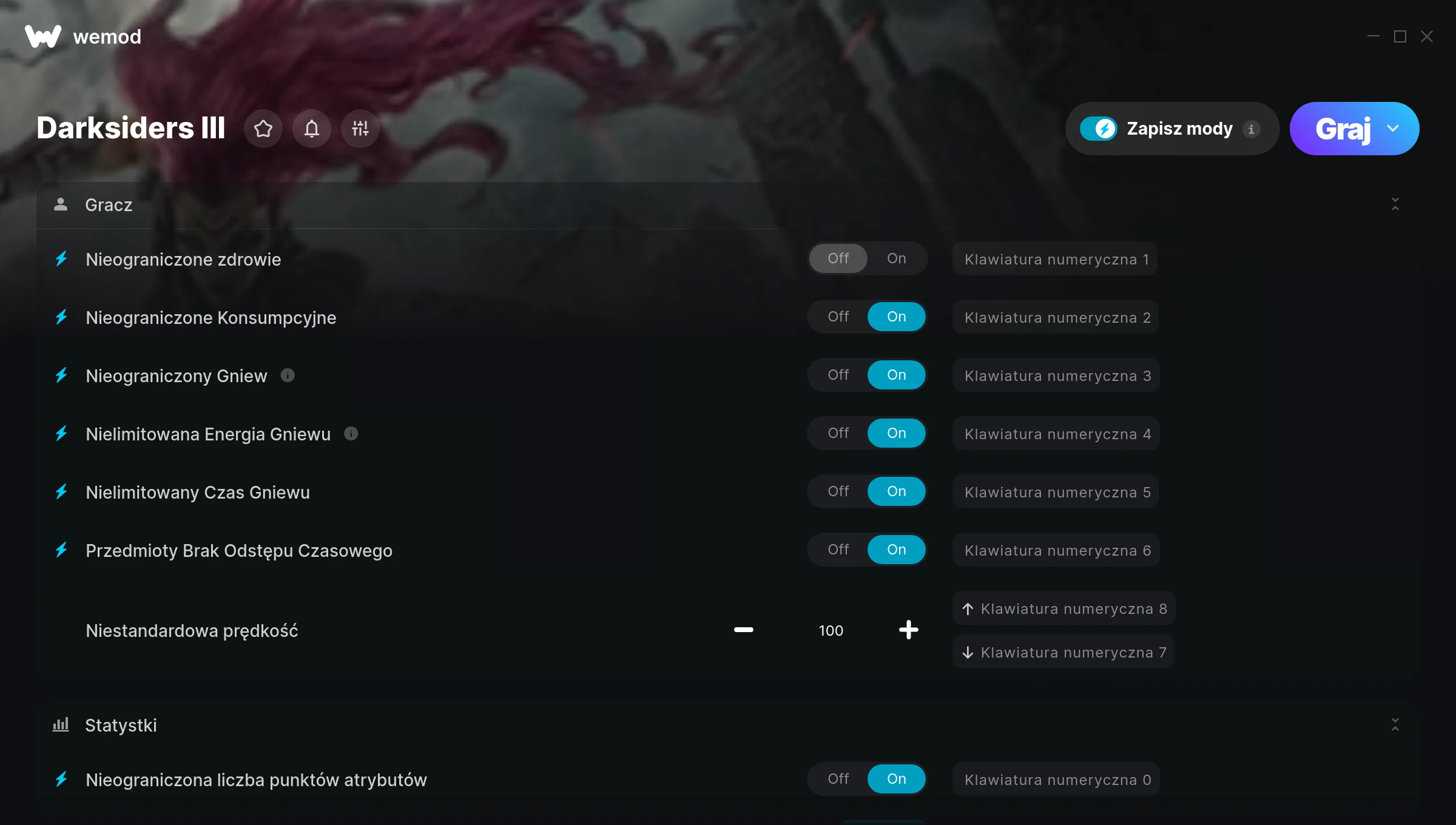Image resolution: width=1456 pixels, height=825 pixels.
Task: Collapse the Statystki section
Action: tap(1395, 725)
